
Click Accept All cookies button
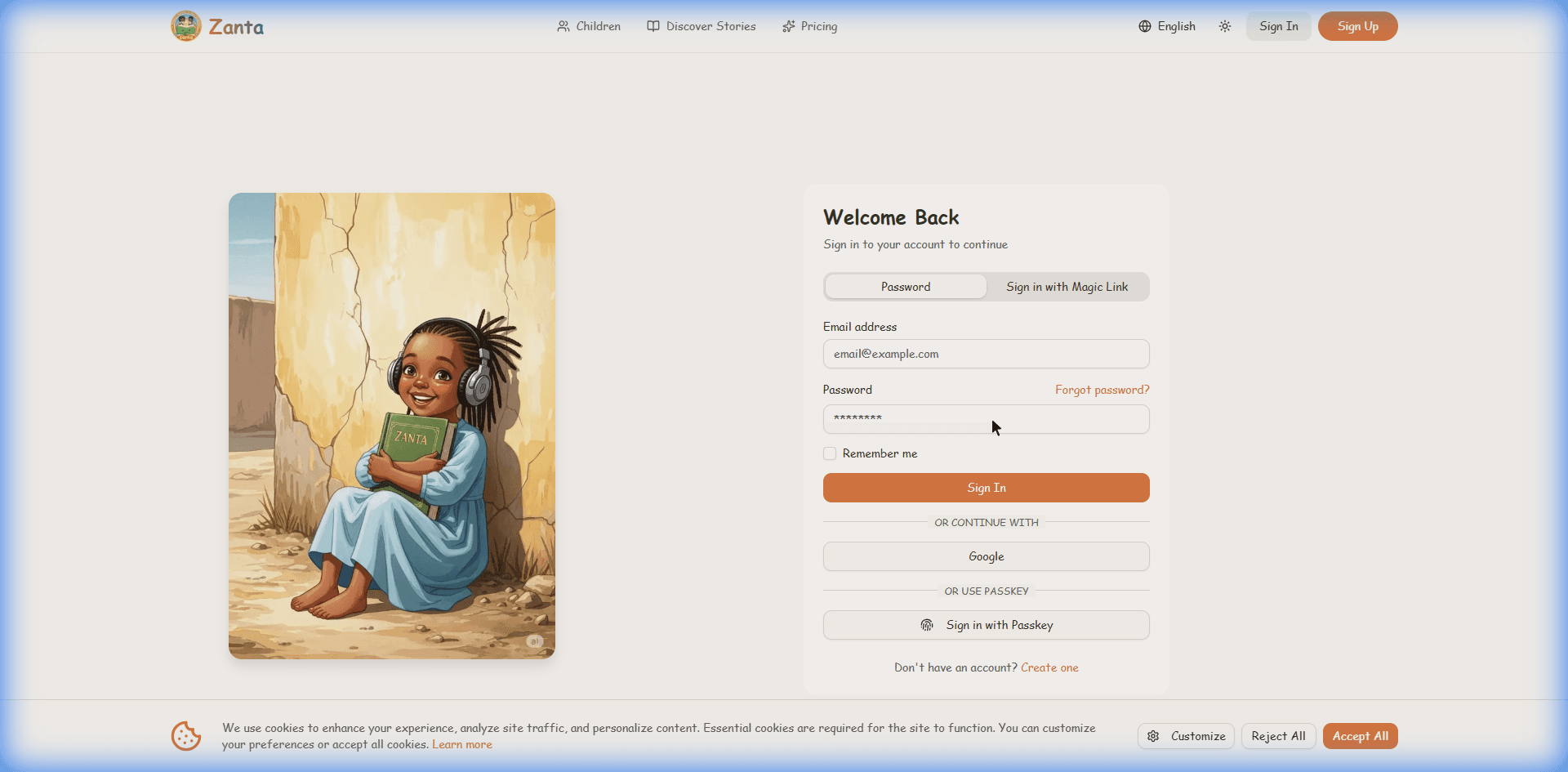(1360, 736)
